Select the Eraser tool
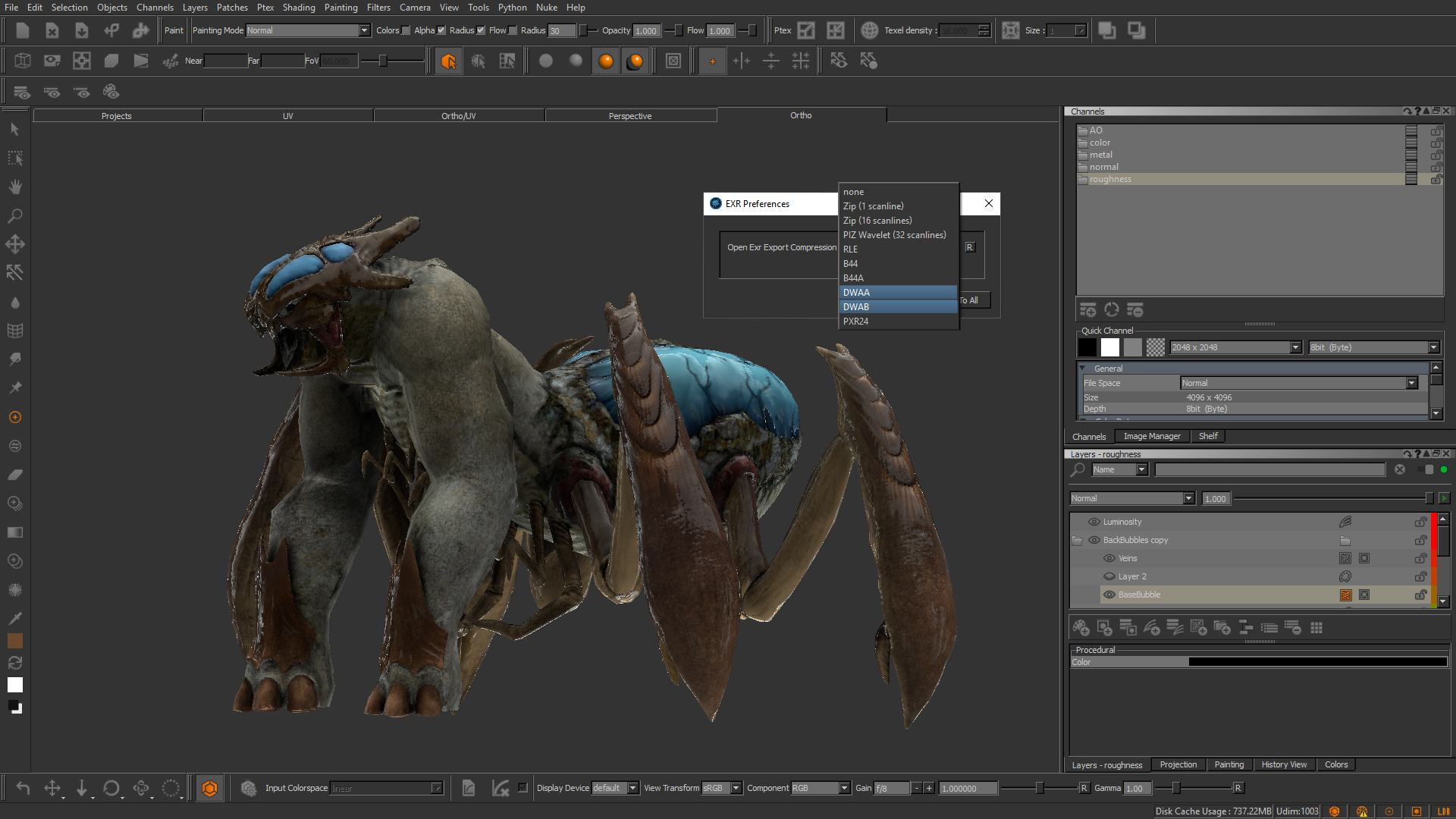Viewport: 1456px width, 819px height. pos(15,475)
